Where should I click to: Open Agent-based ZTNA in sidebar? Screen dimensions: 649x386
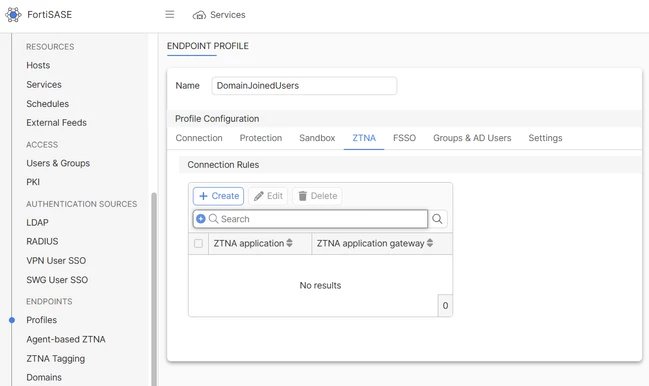[x=66, y=339]
